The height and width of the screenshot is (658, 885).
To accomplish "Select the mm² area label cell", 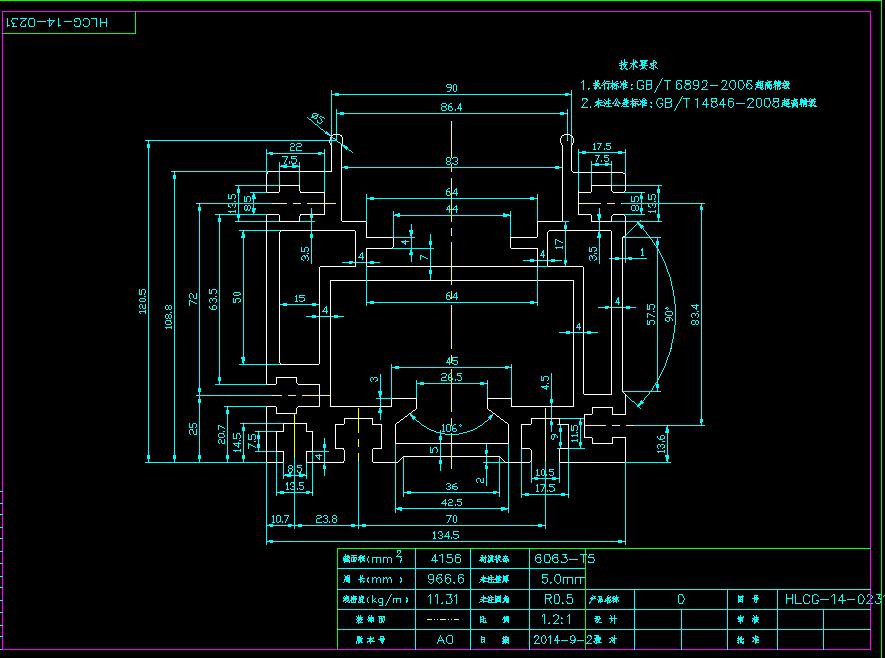I will tap(376, 558).
